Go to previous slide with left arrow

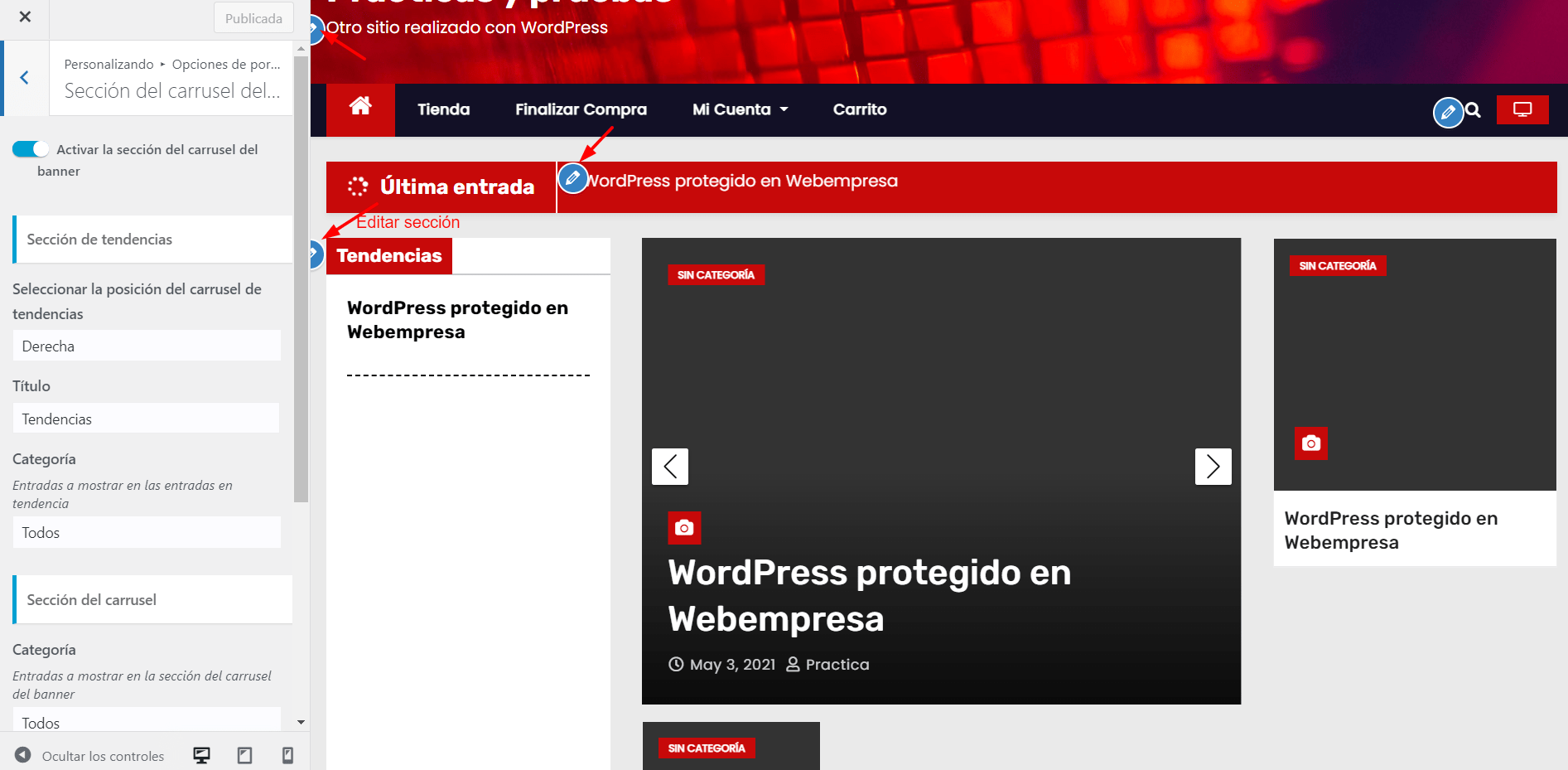(x=670, y=467)
